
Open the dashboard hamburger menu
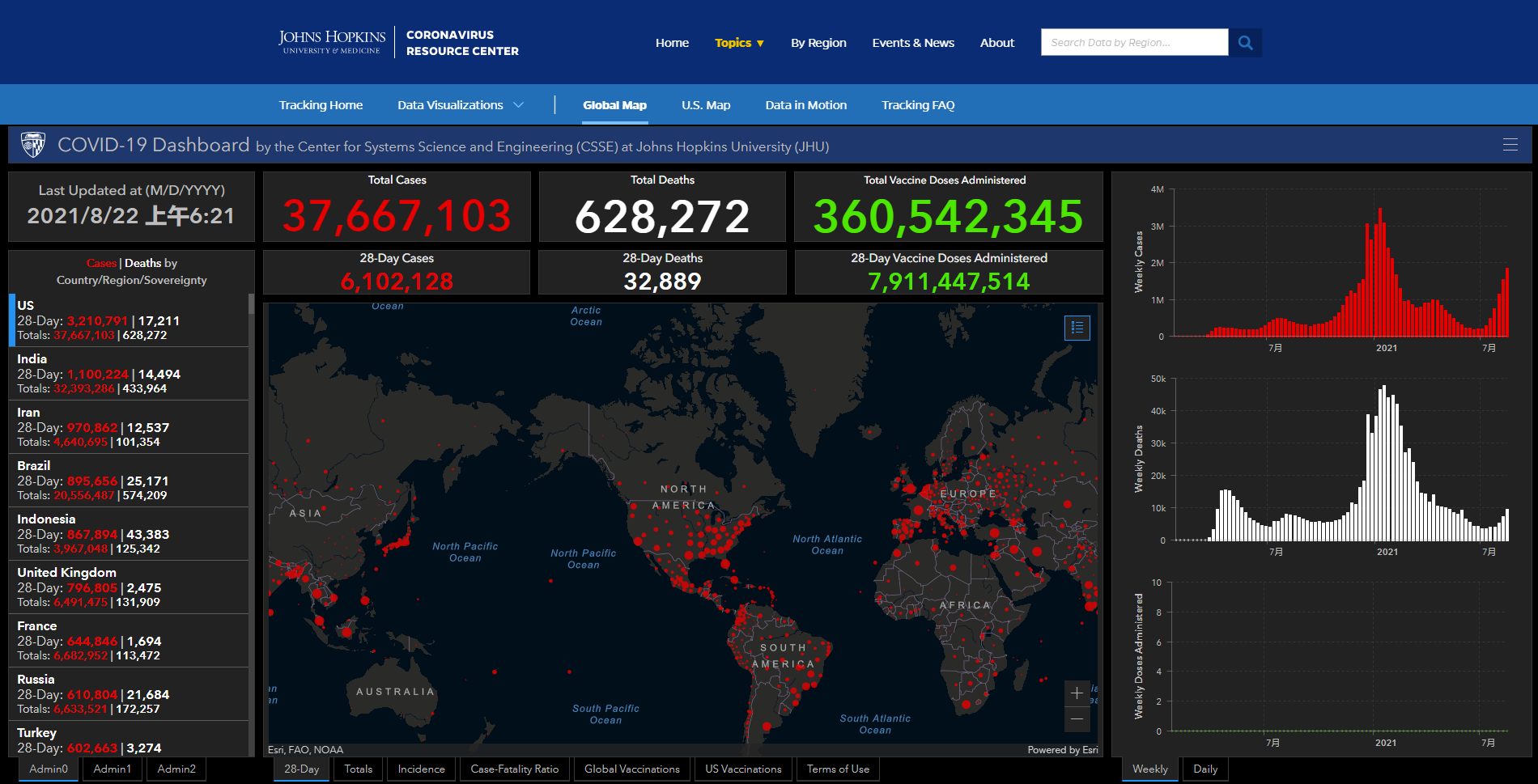coord(1510,145)
